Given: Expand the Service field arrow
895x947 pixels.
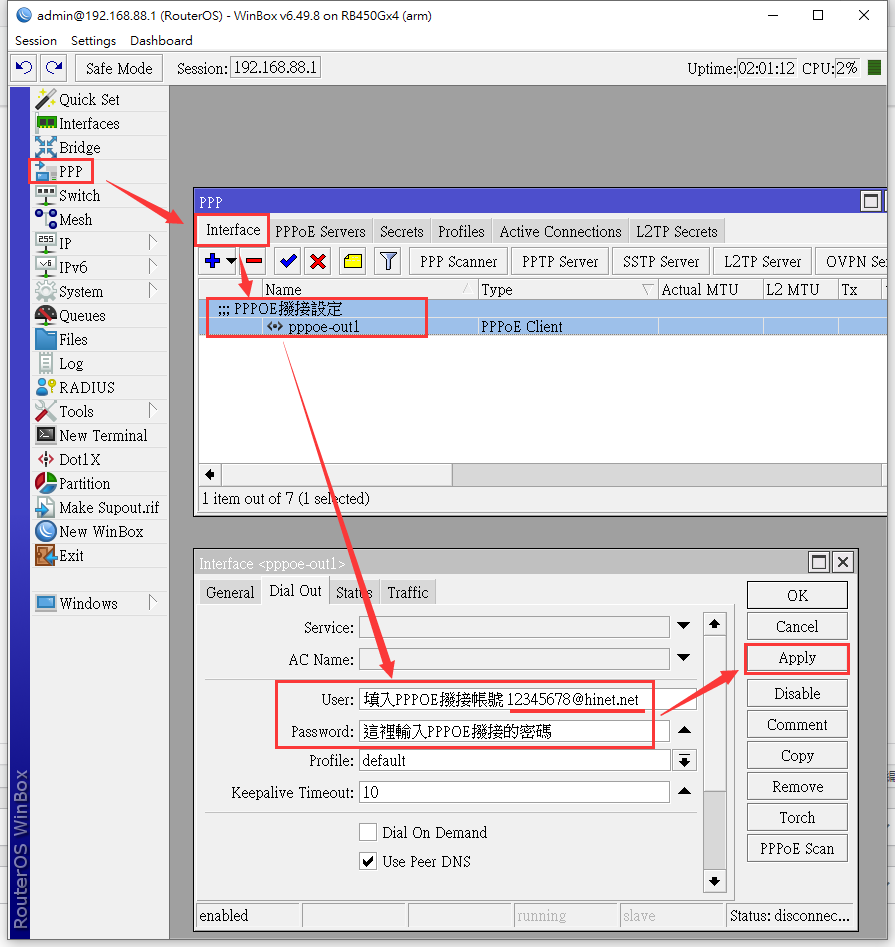Looking at the screenshot, I should tap(684, 626).
